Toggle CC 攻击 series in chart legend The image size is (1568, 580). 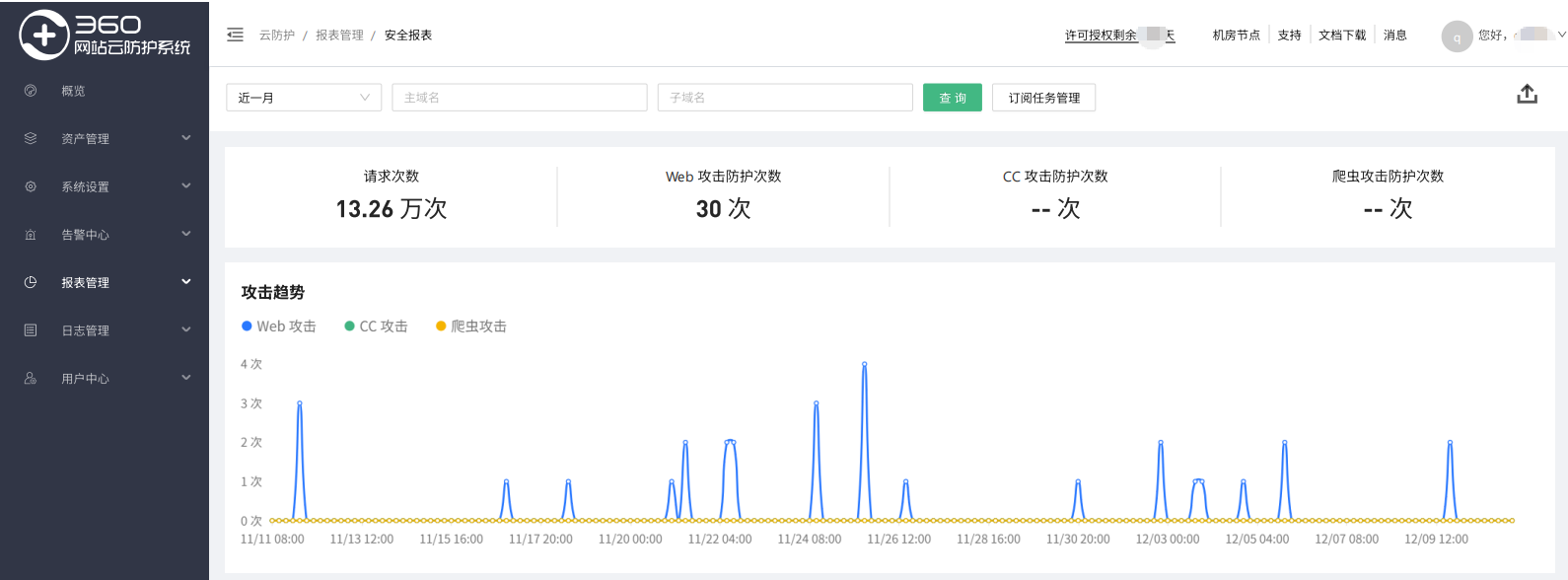pos(376,326)
